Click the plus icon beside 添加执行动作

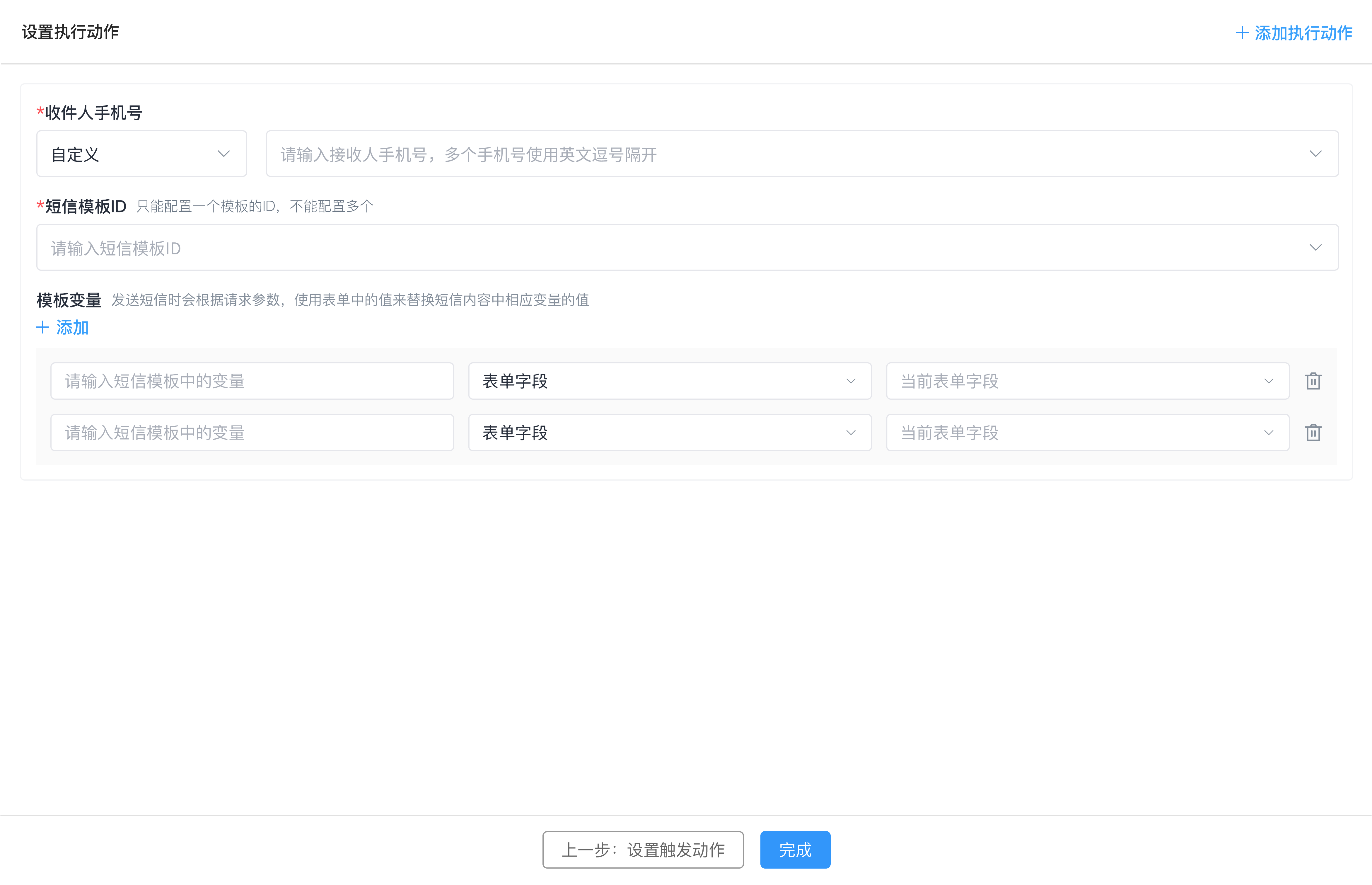tap(1242, 33)
